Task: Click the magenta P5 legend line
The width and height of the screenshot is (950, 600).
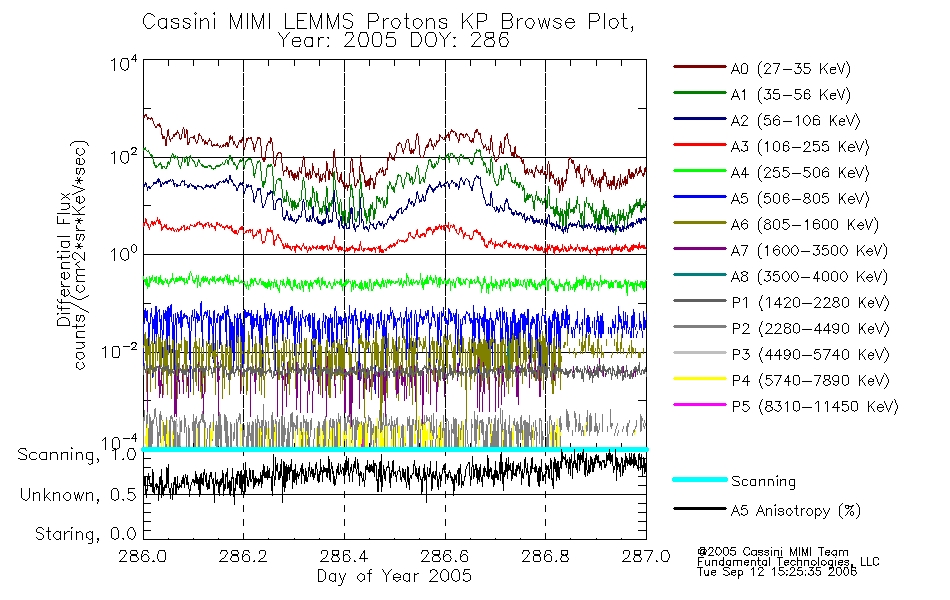Action: pyautogui.click(x=700, y=405)
